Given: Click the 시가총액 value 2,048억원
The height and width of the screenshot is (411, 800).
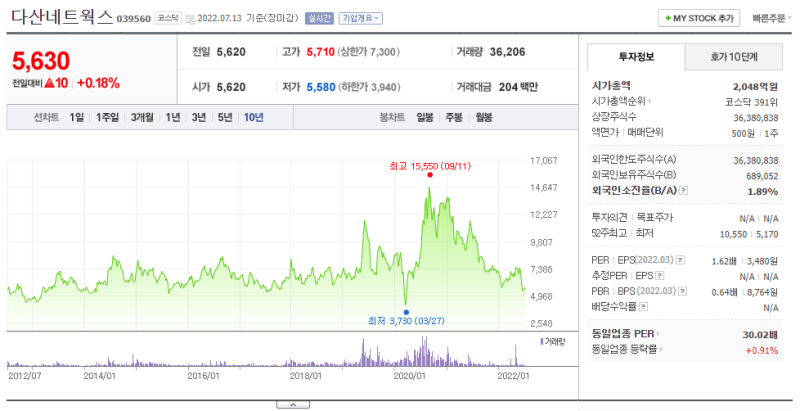Looking at the screenshot, I should tap(756, 87).
